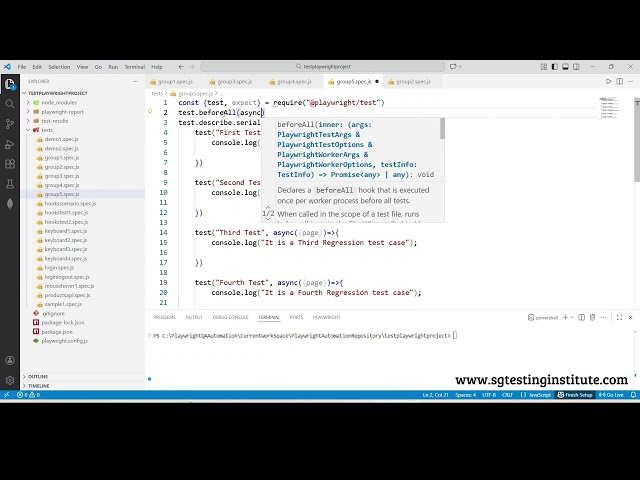Click errors and warnings count in status bar
This screenshot has height=480, width=640.
point(29,395)
